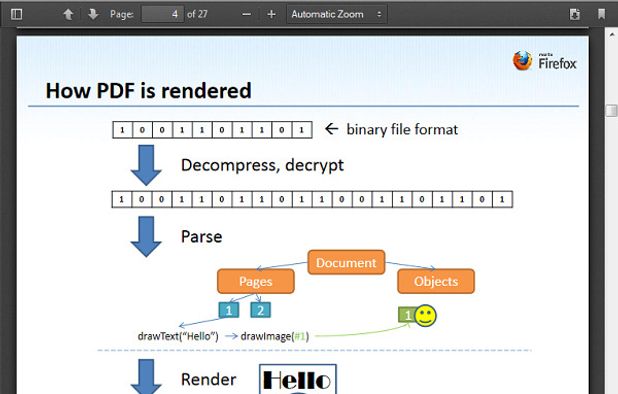Click the Firefox logo on slide
Screen dimensions: 618x394
tap(523, 61)
